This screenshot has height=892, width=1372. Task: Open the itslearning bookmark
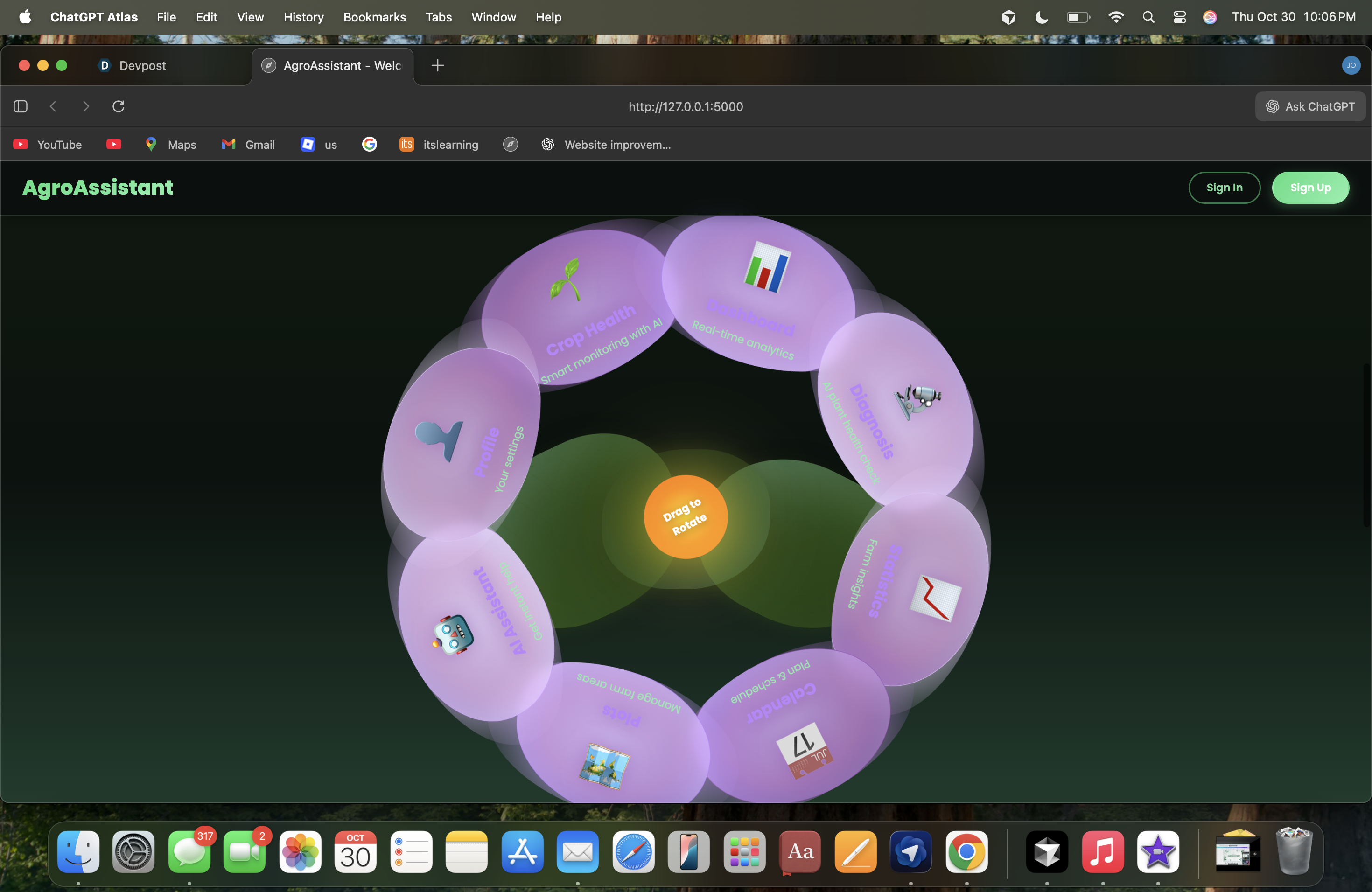point(439,145)
